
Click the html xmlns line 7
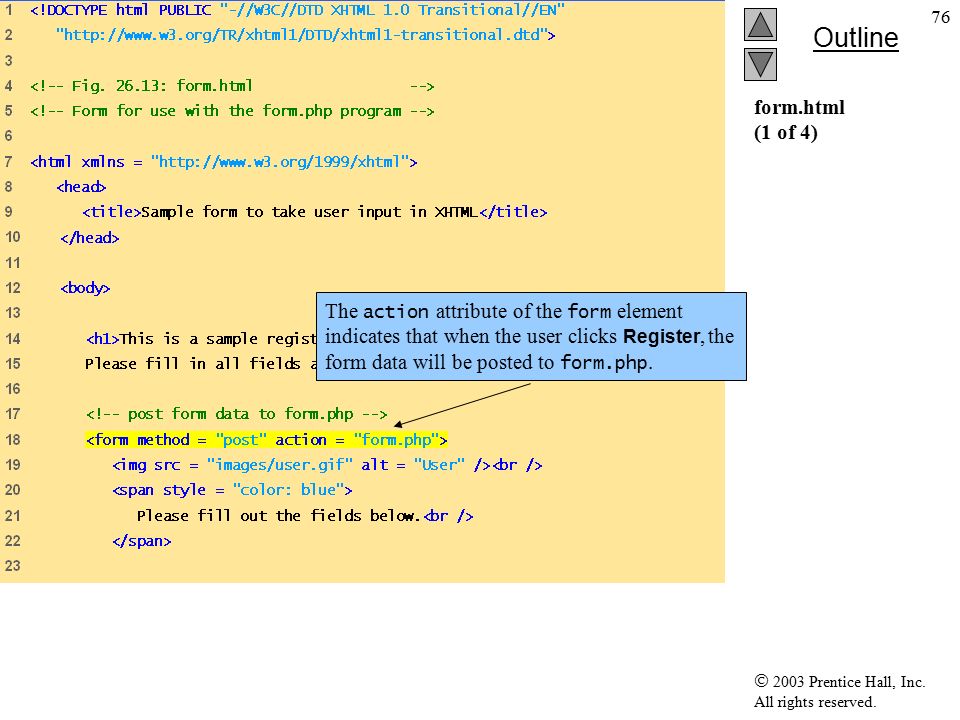[x=223, y=162]
